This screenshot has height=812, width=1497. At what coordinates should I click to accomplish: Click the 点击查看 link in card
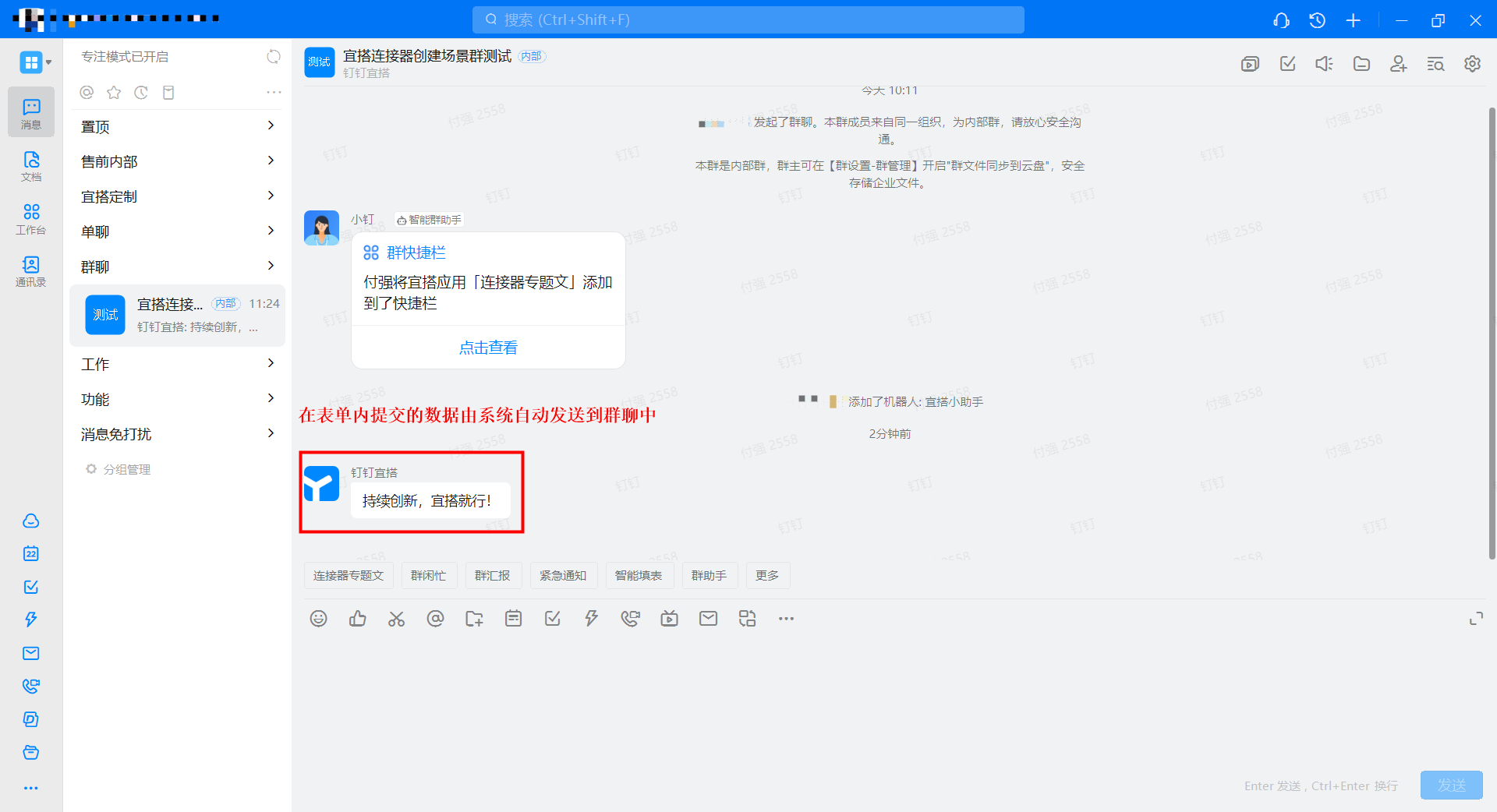(488, 348)
